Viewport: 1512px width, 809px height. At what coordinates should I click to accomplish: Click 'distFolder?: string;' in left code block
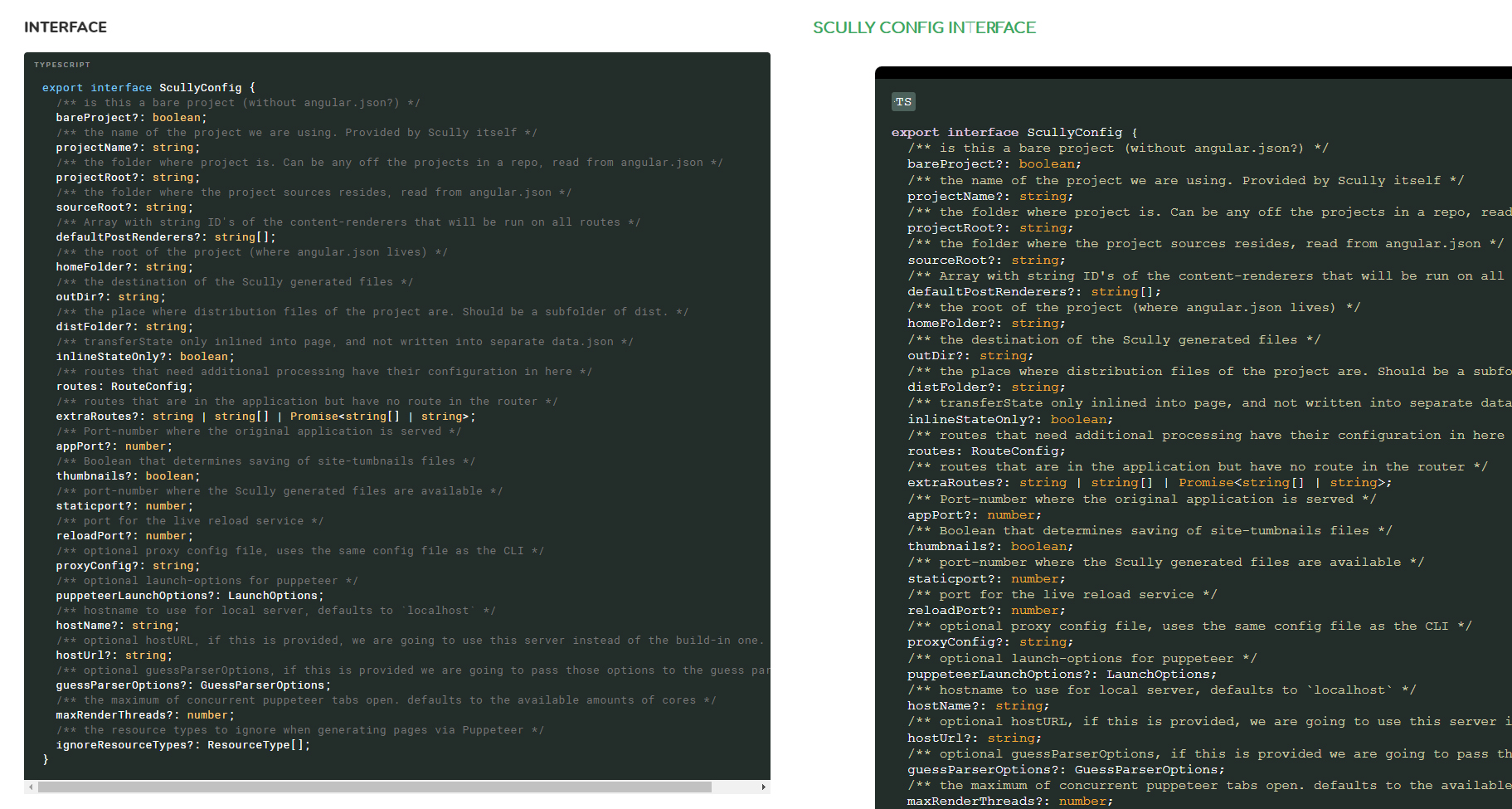124,327
